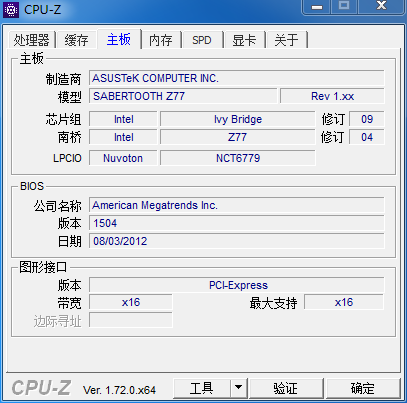Select the NCT6779 field
The height and width of the screenshot is (403, 407).
[x=238, y=158]
